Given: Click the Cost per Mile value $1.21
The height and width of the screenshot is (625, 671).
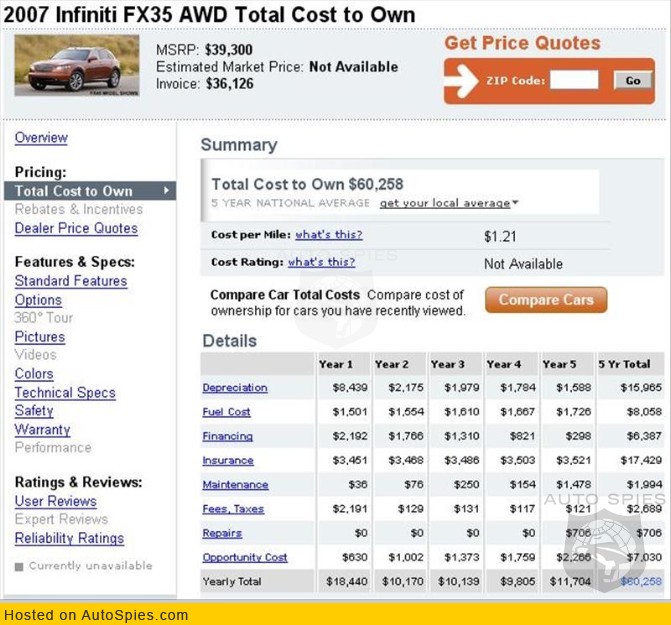Looking at the screenshot, I should [x=500, y=237].
